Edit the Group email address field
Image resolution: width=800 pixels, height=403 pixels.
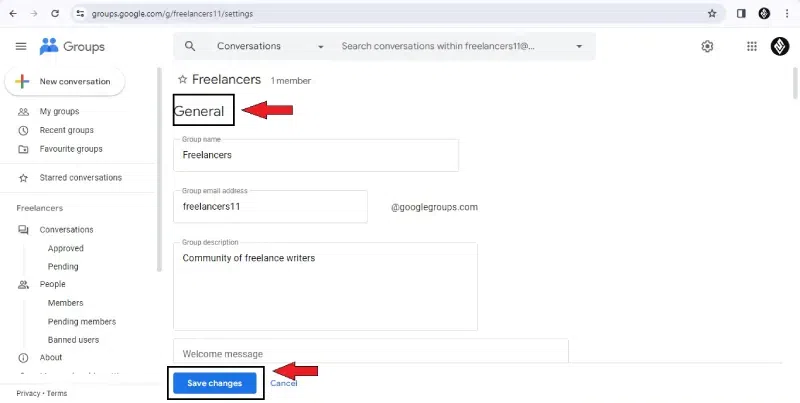coord(270,207)
